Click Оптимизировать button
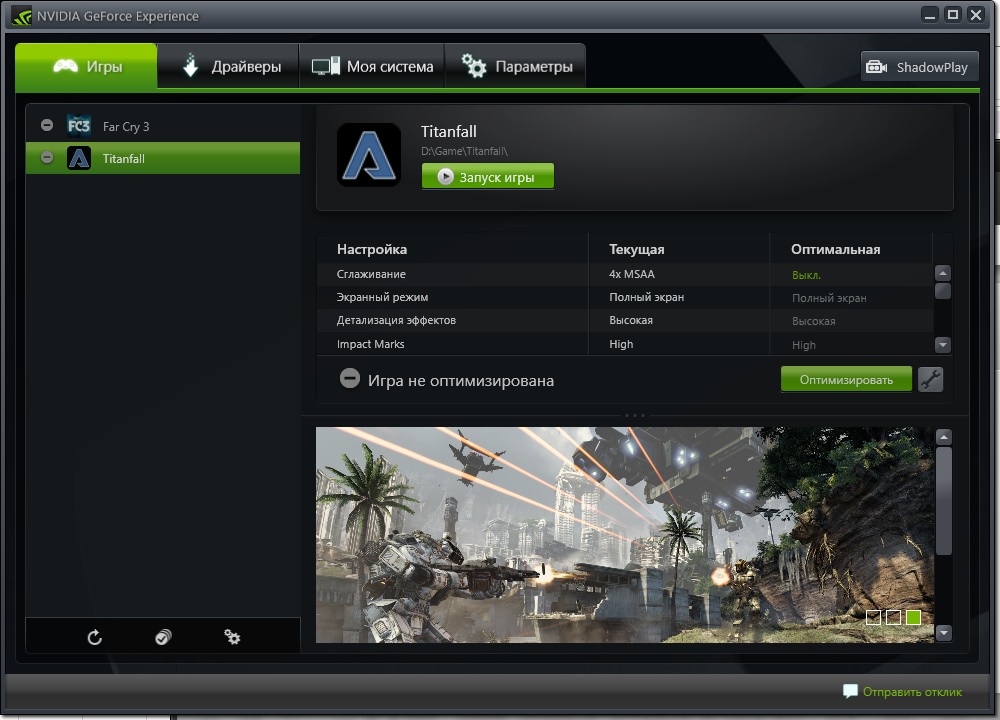This screenshot has width=1000, height=720. pos(846,379)
